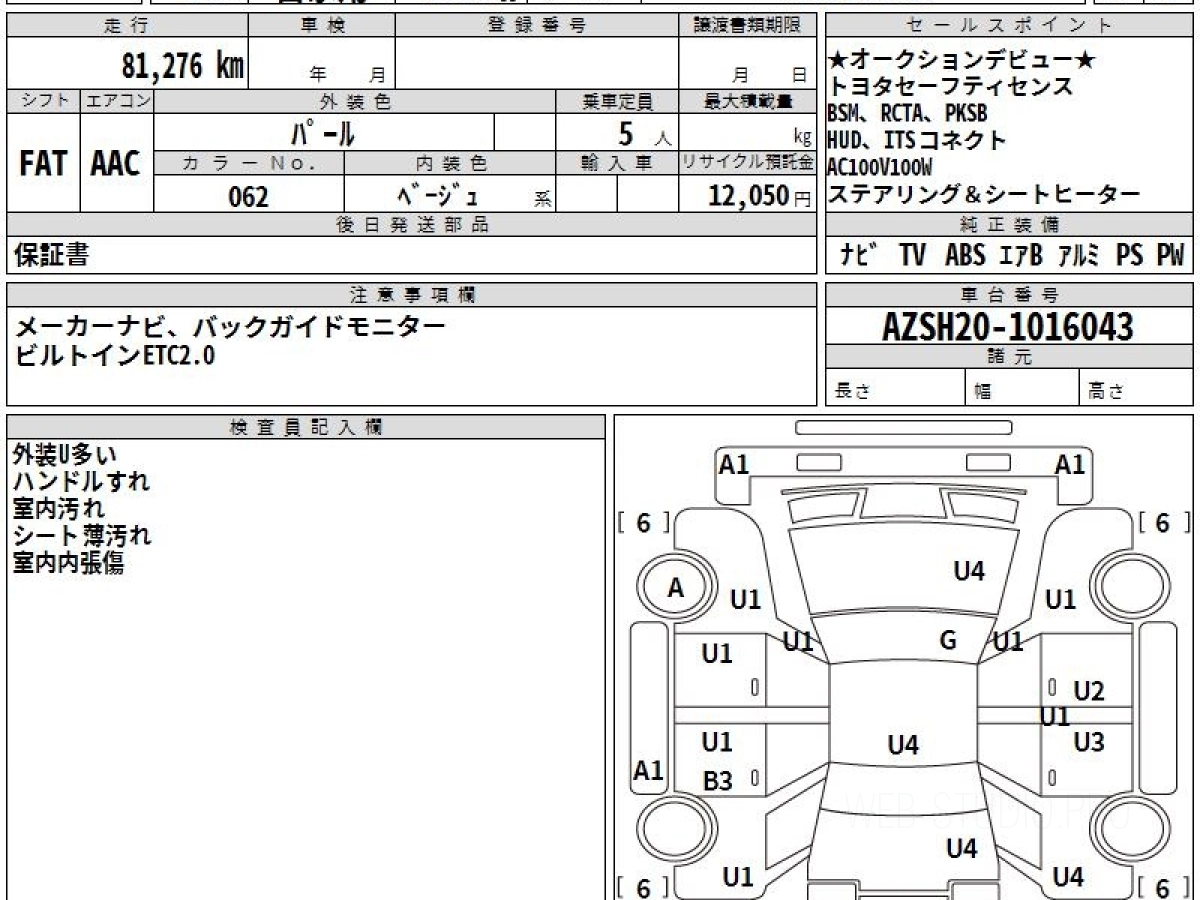Select the 内装色 header
The width and height of the screenshot is (1200, 900).
pos(450,163)
